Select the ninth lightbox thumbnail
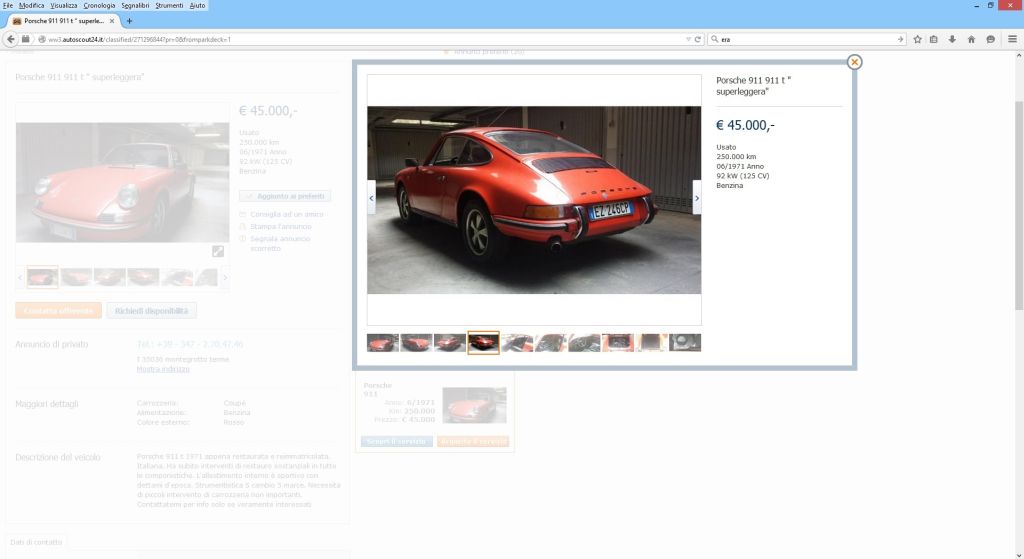Image resolution: width=1024 pixels, height=559 pixels. point(652,343)
